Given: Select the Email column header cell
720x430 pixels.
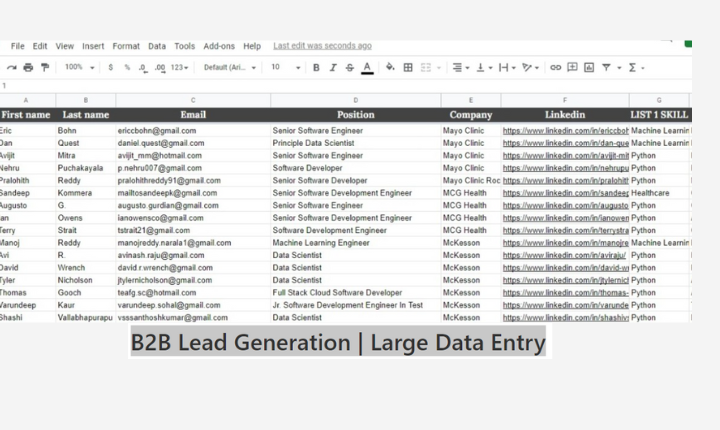Looking at the screenshot, I should 193,115.
